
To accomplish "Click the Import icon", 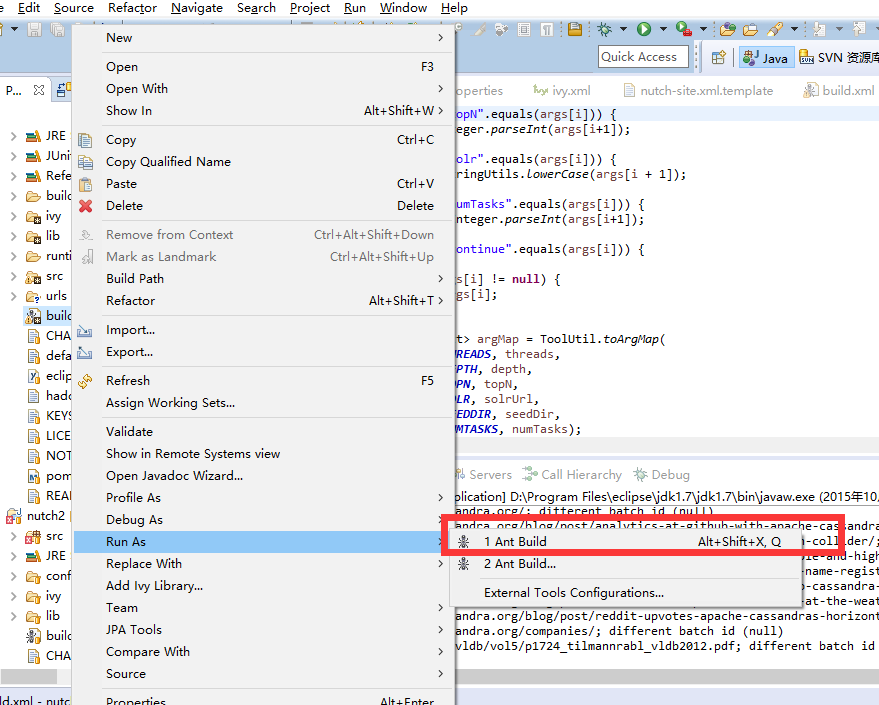I will pyautogui.click(x=85, y=330).
